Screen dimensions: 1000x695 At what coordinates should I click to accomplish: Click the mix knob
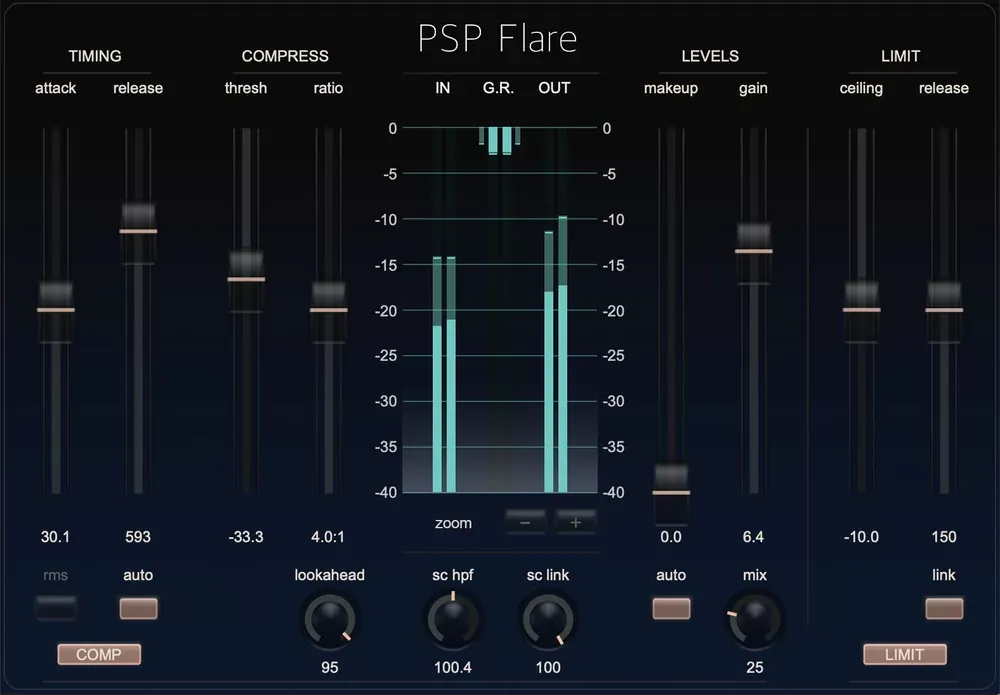(754, 619)
